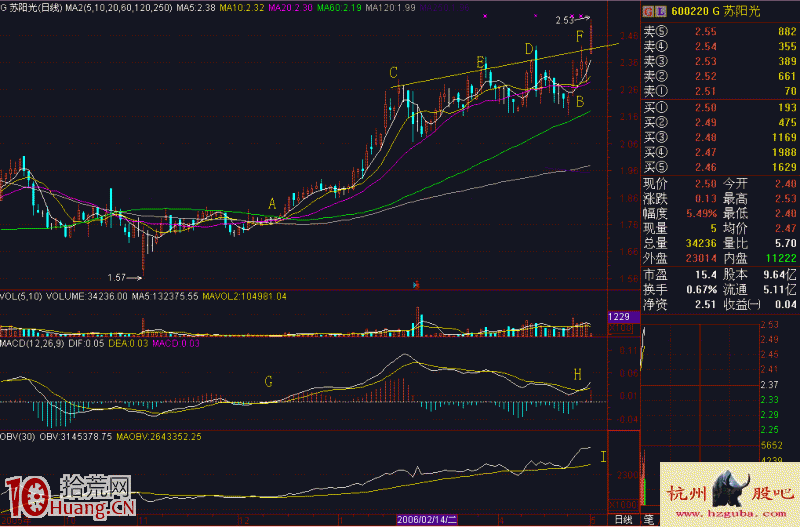Click the H marker on MACD panel
The width and height of the screenshot is (800, 527).
(578, 374)
